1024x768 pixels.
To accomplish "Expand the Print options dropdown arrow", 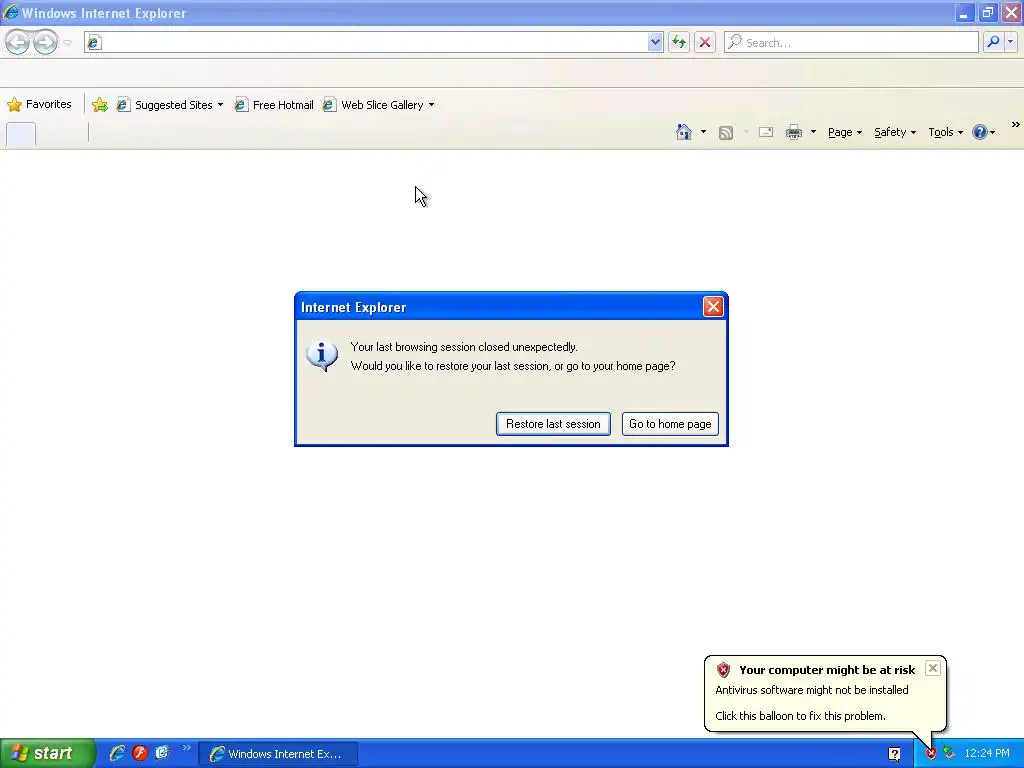I will click(813, 132).
